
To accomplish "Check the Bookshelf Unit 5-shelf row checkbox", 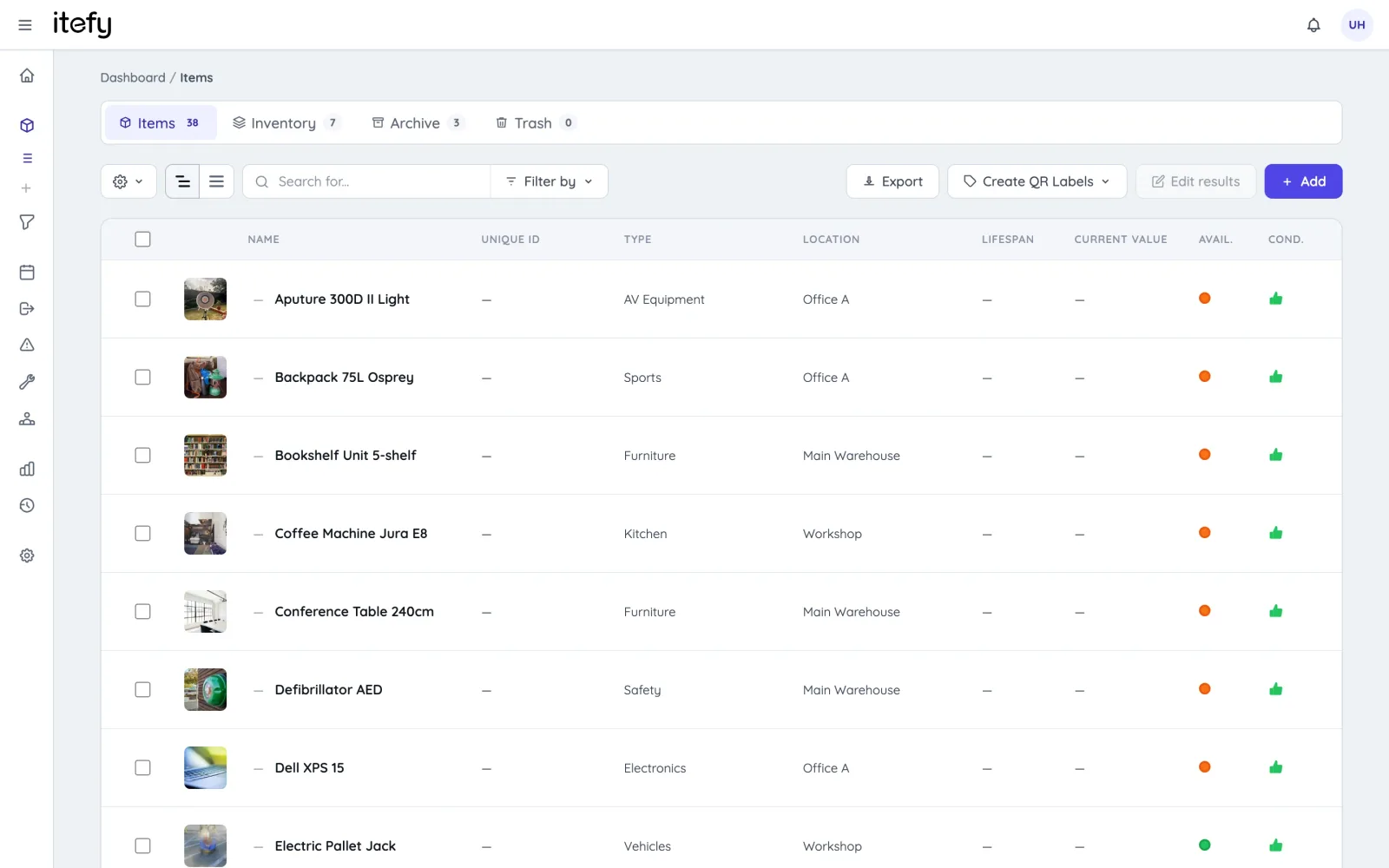I will pyautogui.click(x=143, y=455).
